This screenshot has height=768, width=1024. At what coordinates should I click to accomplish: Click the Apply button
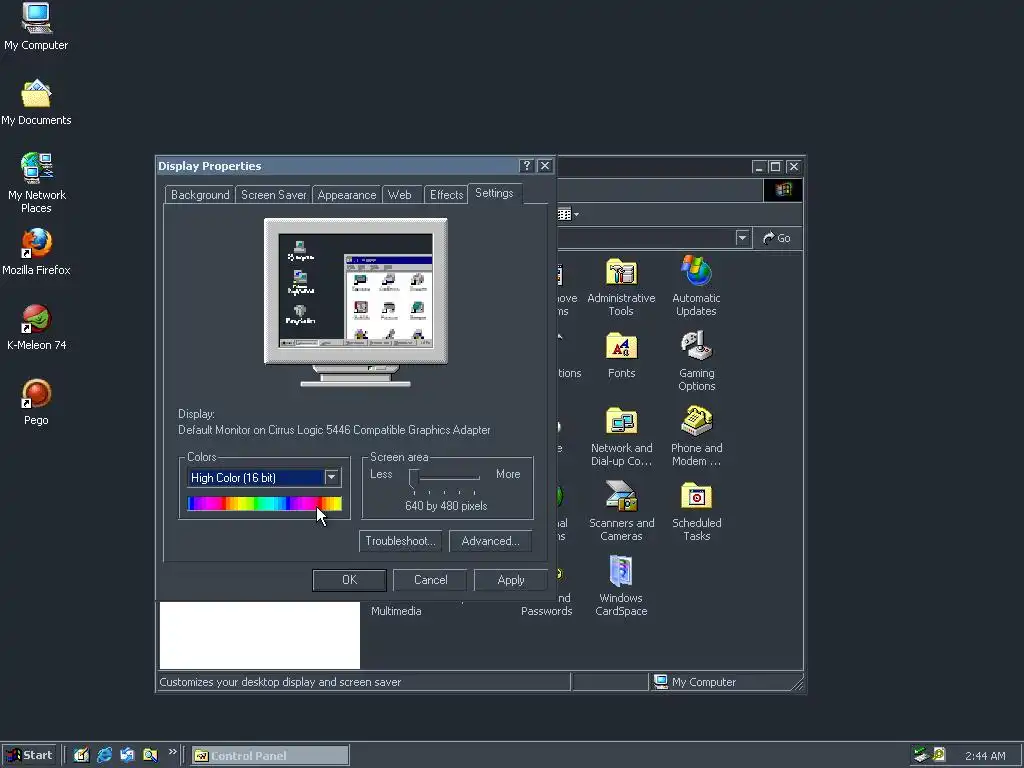[511, 580]
